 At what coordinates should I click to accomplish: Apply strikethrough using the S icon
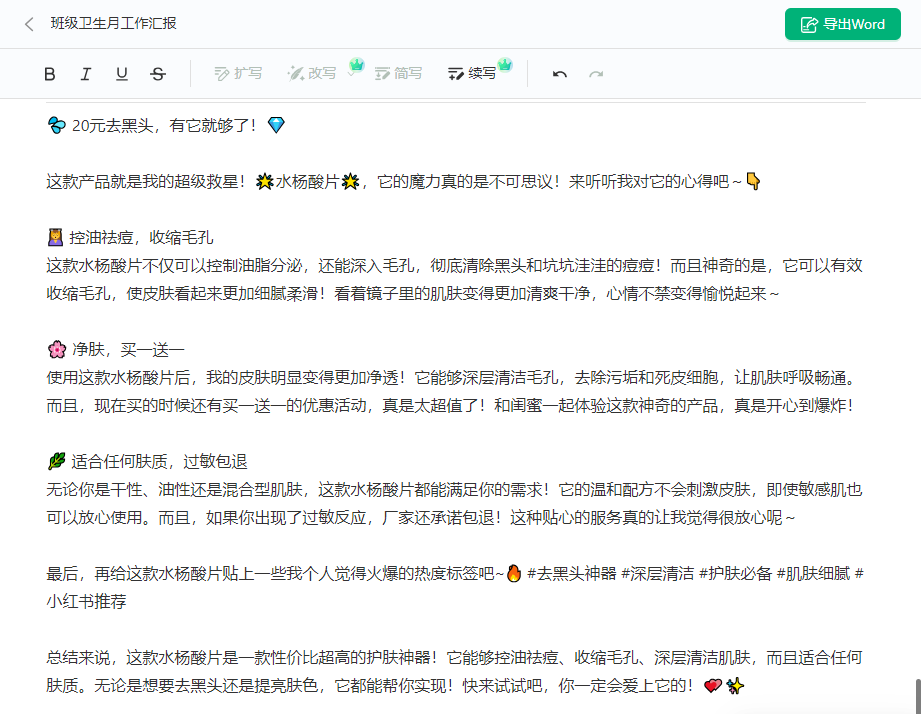pos(156,73)
